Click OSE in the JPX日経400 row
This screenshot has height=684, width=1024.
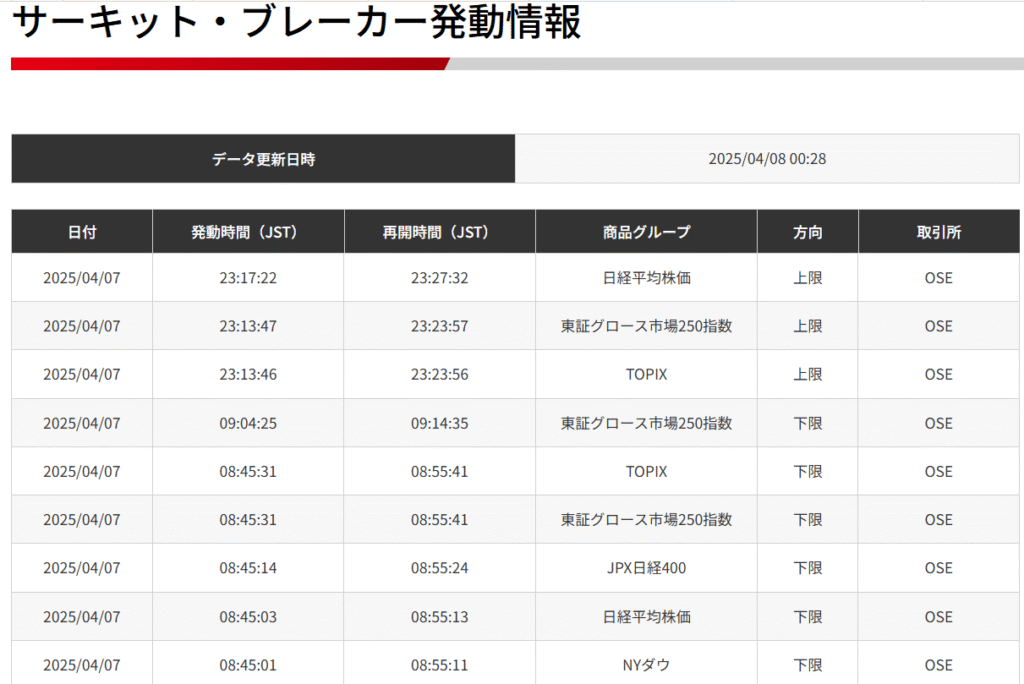point(938,568)
